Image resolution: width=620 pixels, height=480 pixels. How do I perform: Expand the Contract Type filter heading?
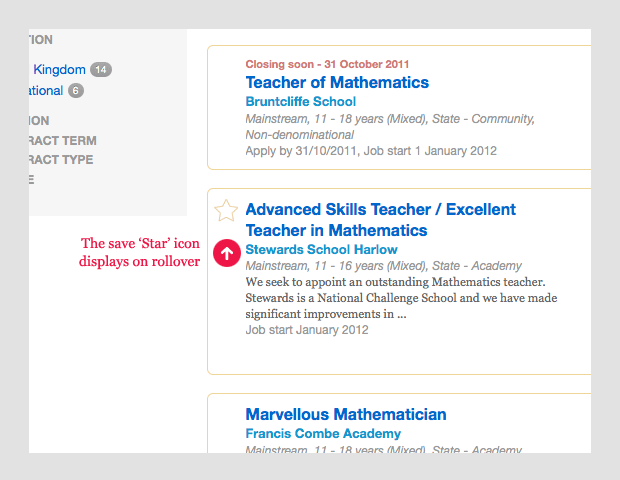pyautogui.click(x=62, y=160)
